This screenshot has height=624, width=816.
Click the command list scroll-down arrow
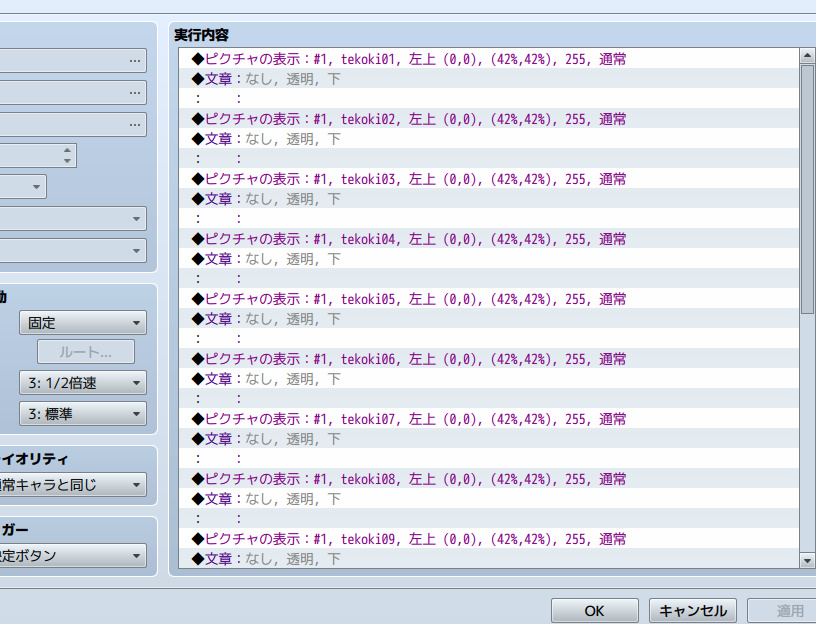(807, 561)
